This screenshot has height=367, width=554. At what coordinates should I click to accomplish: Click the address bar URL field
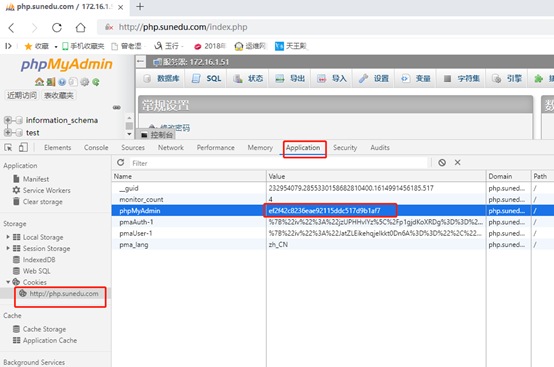[325, 27]
